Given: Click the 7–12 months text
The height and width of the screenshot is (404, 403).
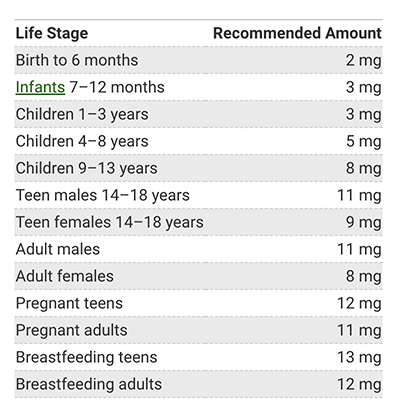Looking at the screenshot, I should tap(117, 87).
